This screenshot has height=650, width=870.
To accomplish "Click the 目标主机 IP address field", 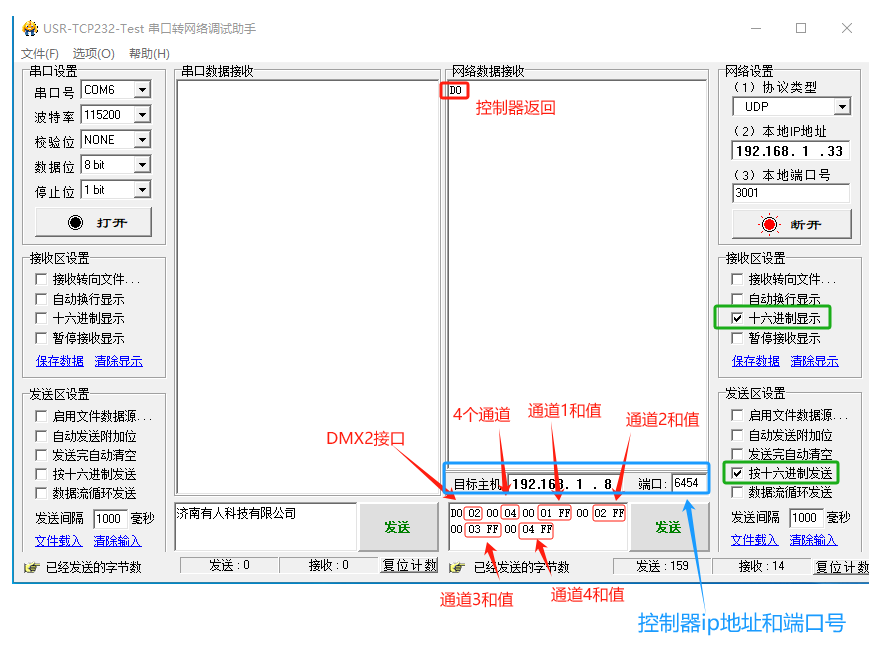I will pos(566,483).
